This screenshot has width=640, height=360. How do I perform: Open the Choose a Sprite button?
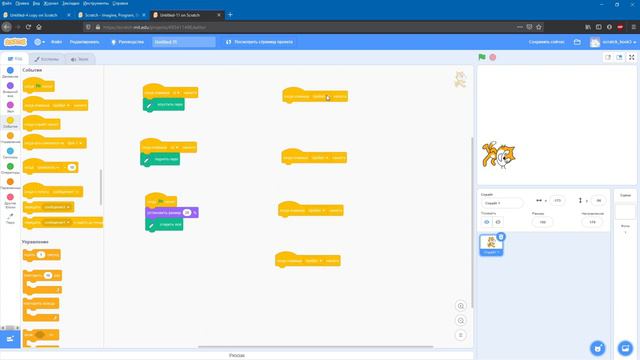point(598,348)
